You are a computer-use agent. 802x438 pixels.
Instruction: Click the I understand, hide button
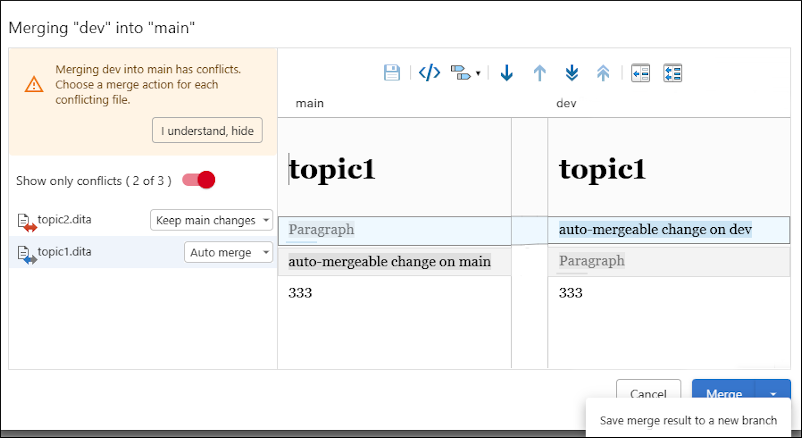(x=207, y=132)
